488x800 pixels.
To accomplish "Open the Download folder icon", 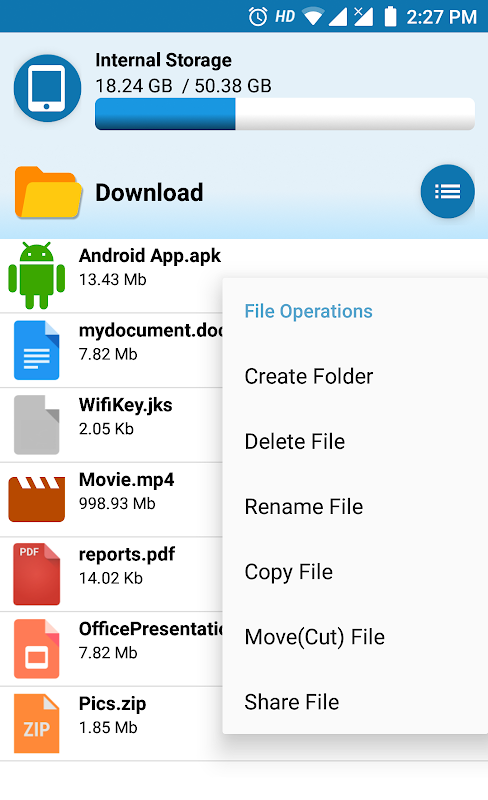I will (48, 192).
